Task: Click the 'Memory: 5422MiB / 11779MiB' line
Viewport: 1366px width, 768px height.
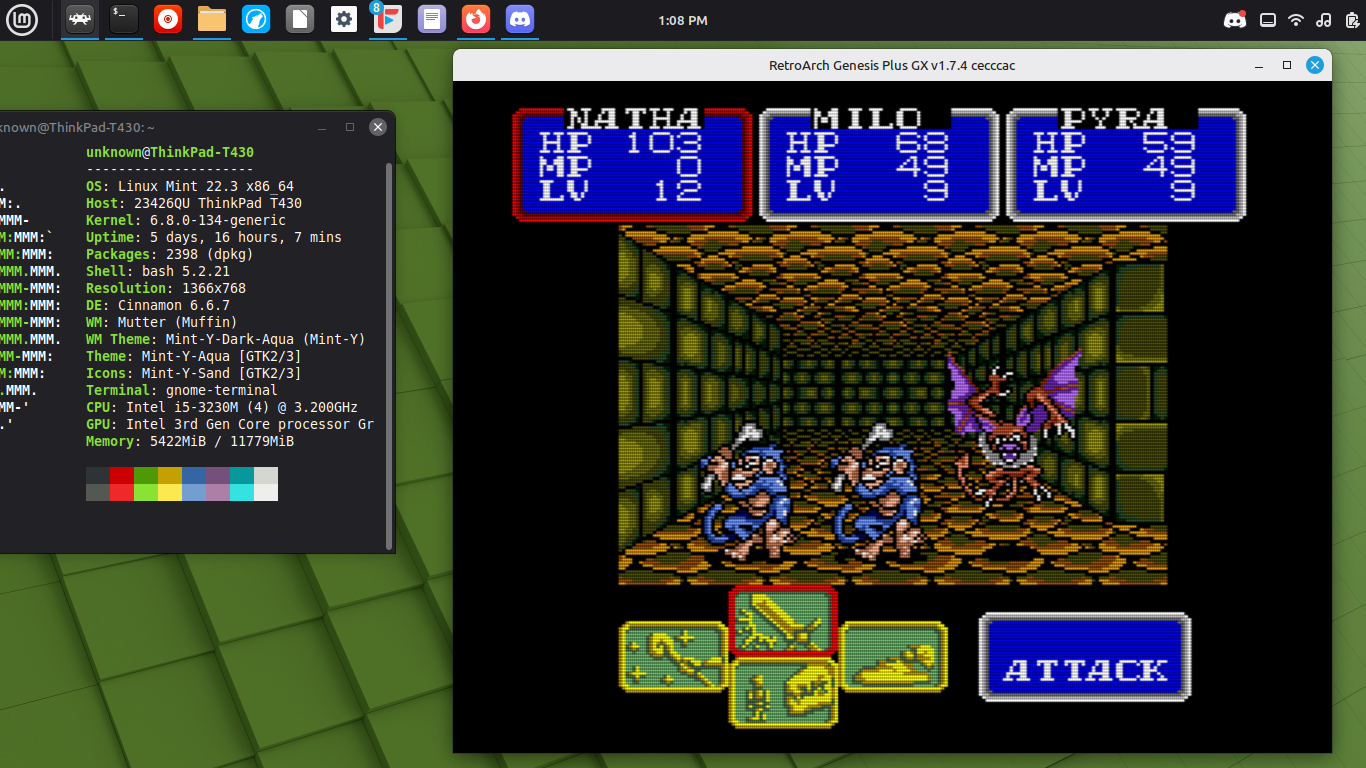Action: click(x=190, y=441)
